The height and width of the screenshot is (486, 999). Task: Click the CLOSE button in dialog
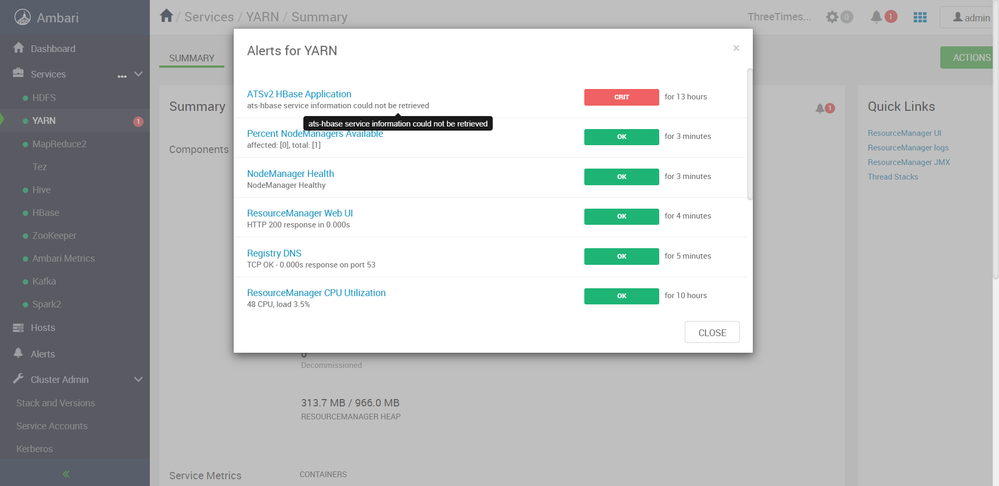pyautogui.click(x=712, y=332)
